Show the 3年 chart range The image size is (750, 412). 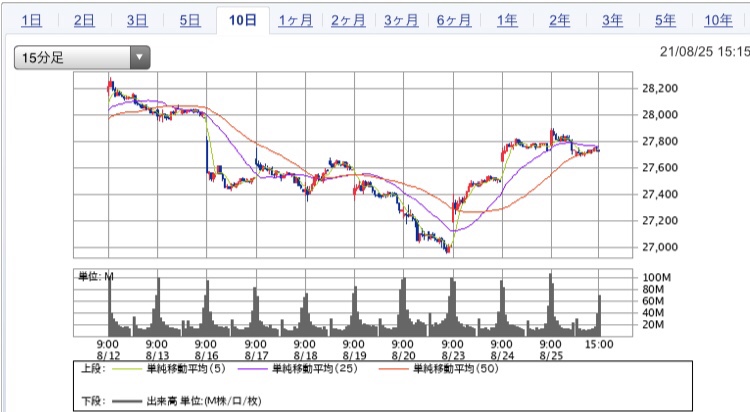click(x=613, y=21)
